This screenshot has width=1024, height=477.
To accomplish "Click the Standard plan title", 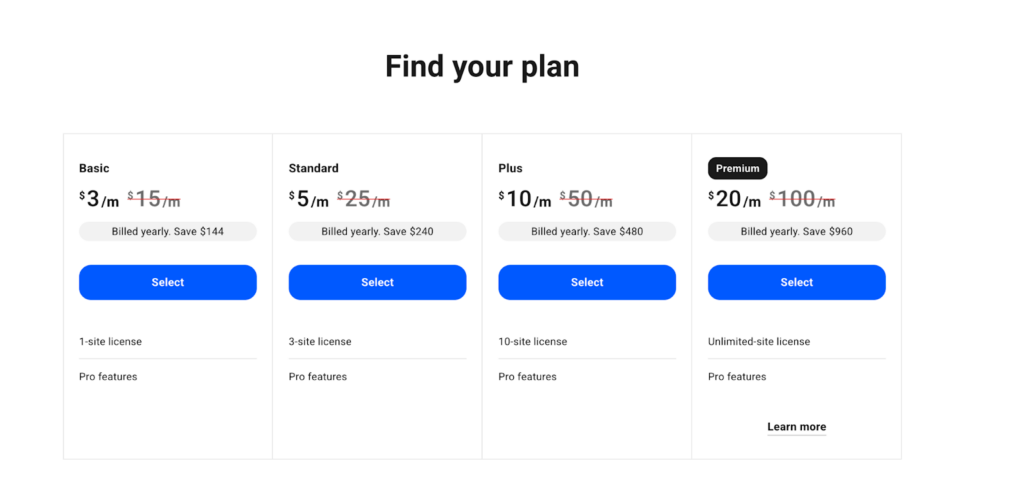I will (x=313, y=168).
